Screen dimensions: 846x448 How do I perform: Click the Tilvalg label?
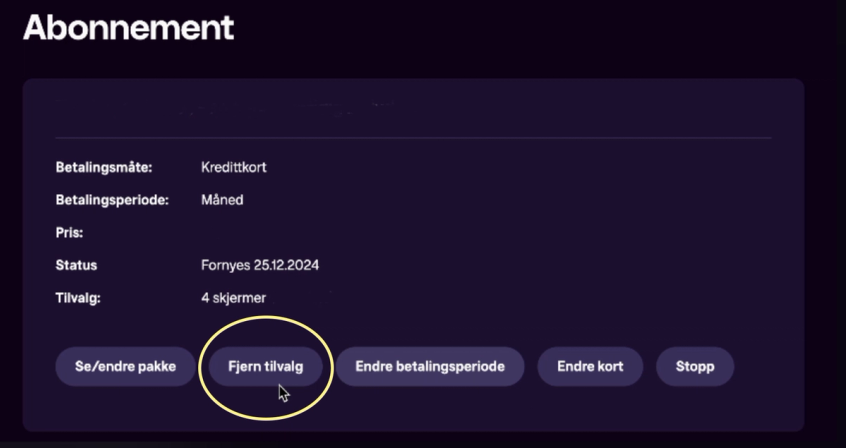coord(78,298)
